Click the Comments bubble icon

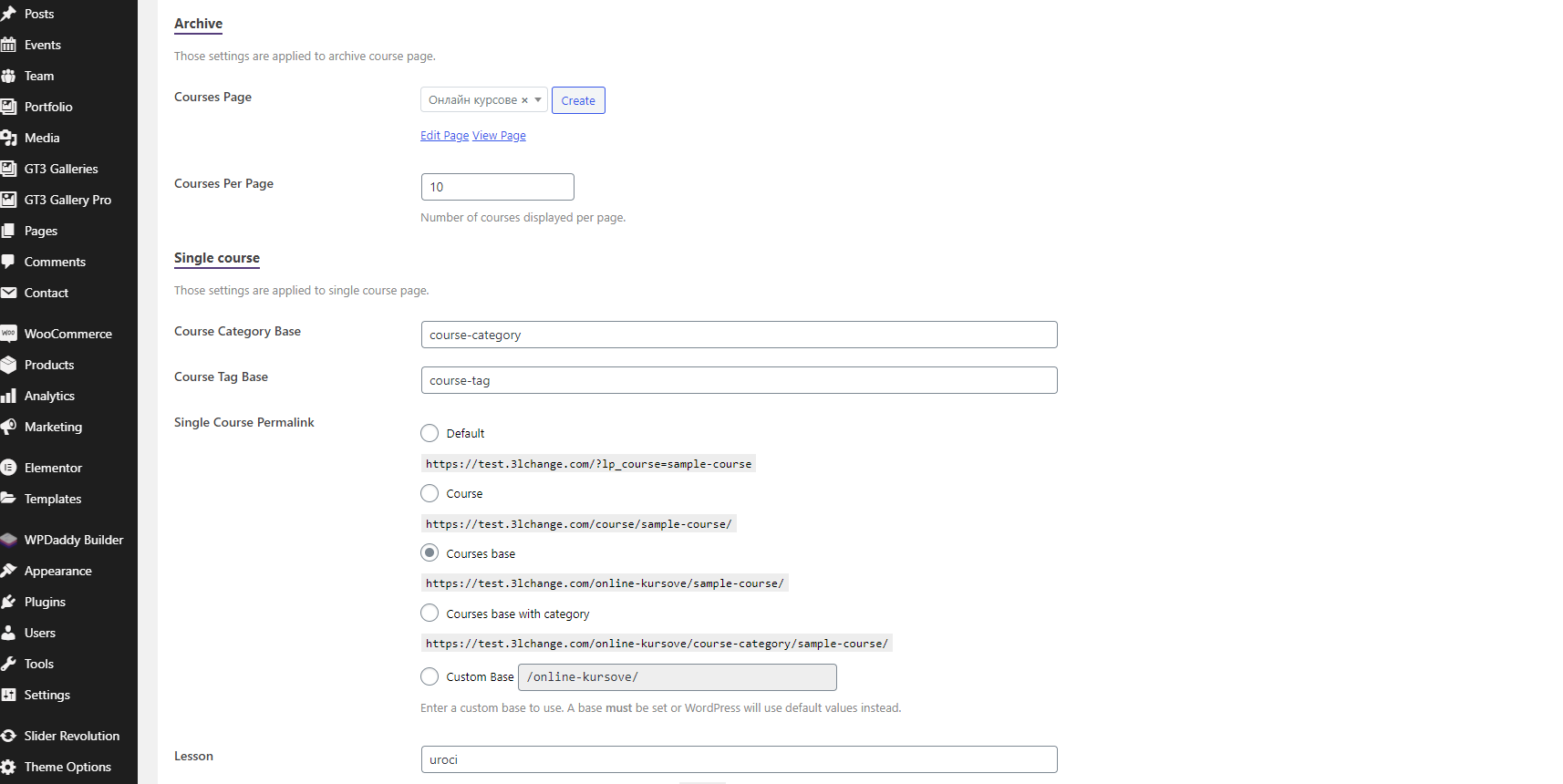pos(8,262)
